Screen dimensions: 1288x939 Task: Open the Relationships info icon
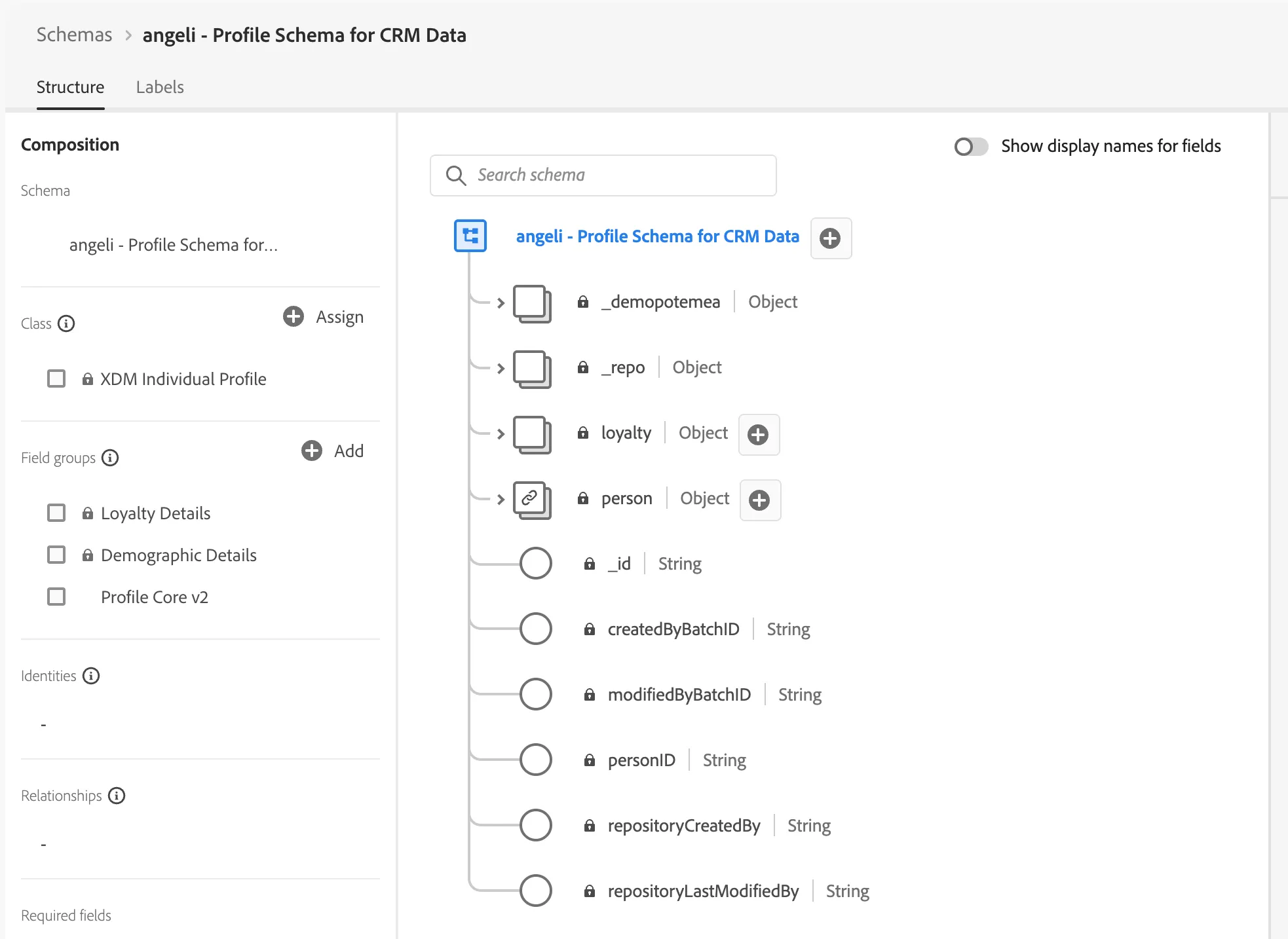tap(117, 796)
